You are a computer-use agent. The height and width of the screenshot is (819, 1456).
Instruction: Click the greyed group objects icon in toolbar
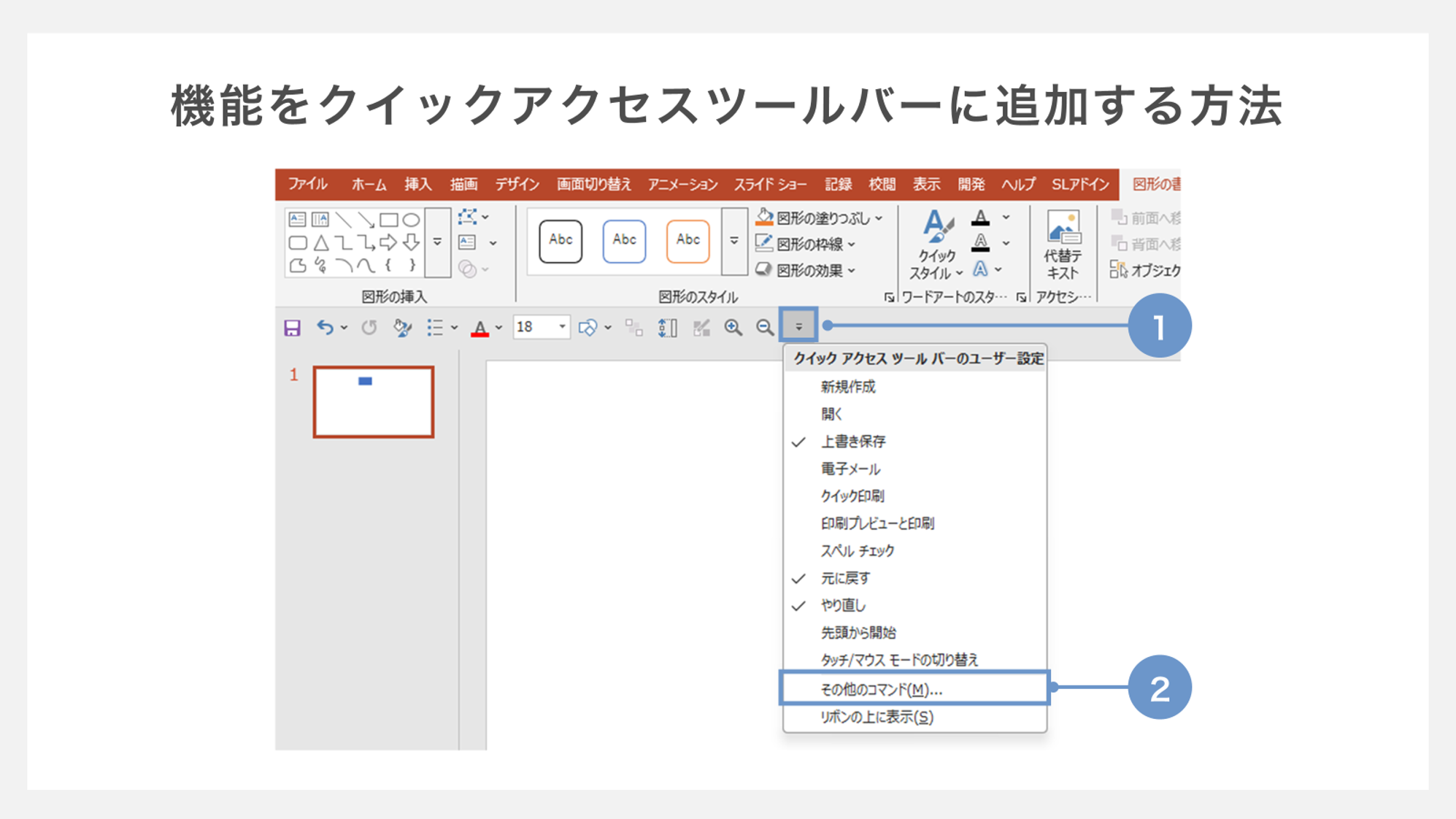(x=633, y=328)
